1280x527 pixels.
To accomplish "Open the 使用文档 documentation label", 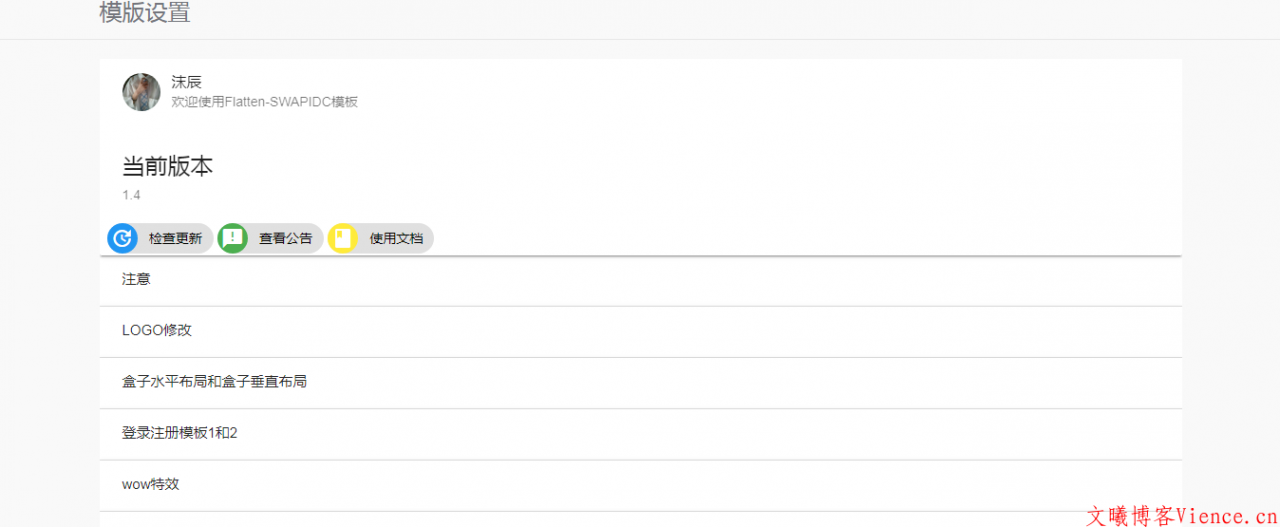I will pos(396,239).
